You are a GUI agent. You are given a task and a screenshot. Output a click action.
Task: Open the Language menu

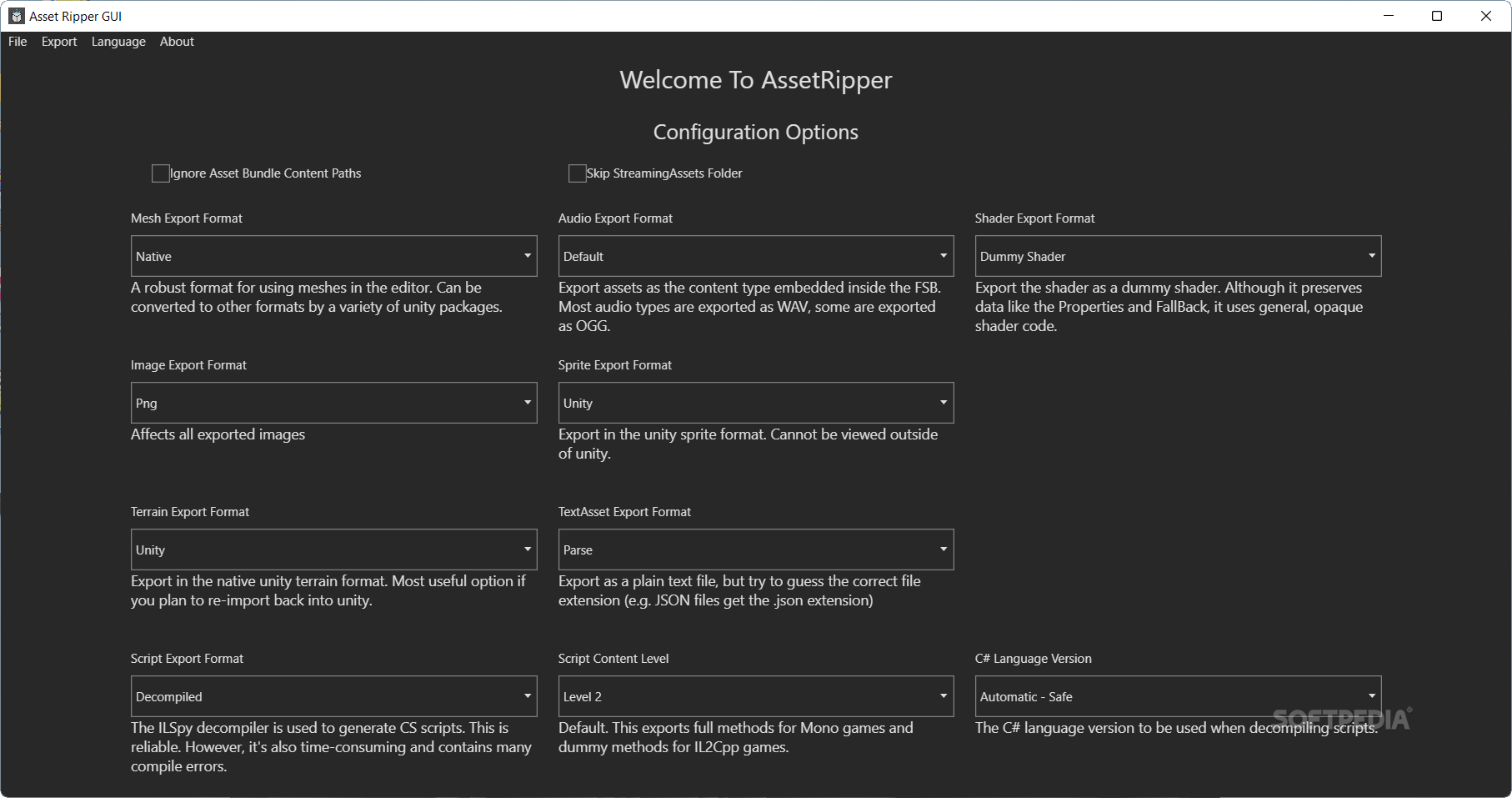[x=118, y=42]
